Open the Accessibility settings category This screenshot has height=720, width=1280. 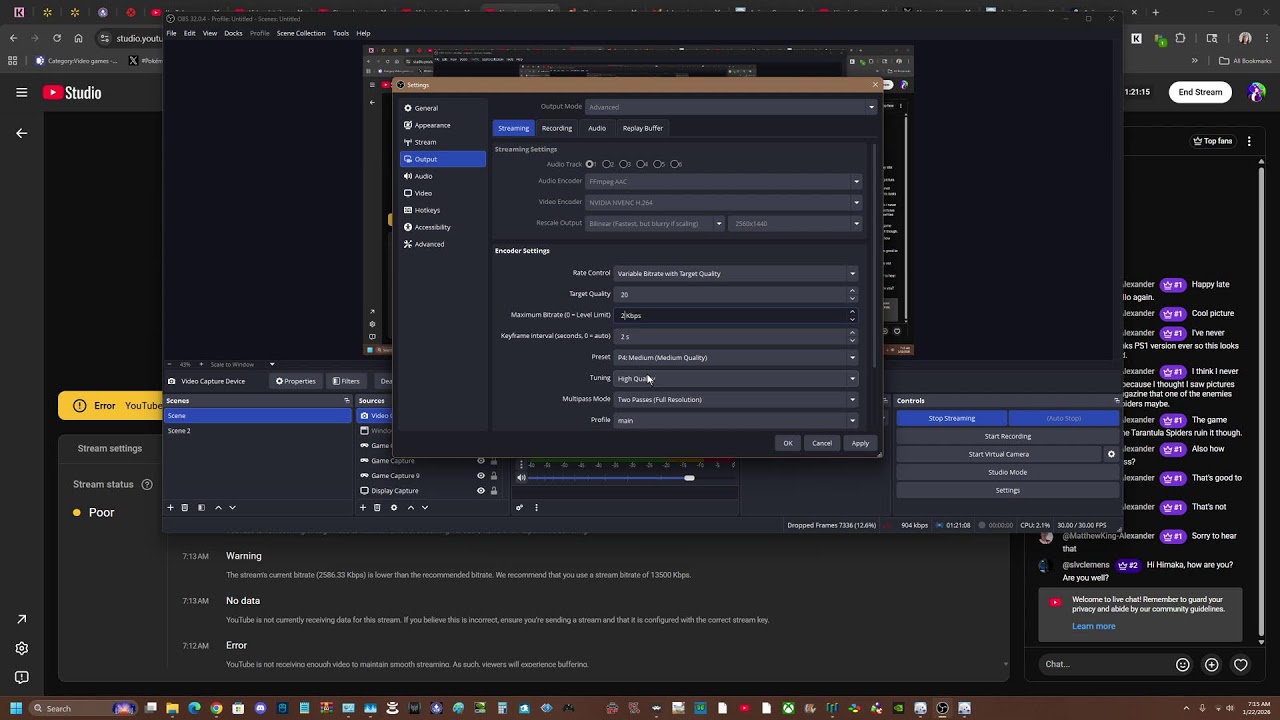[x=443, y=227]
